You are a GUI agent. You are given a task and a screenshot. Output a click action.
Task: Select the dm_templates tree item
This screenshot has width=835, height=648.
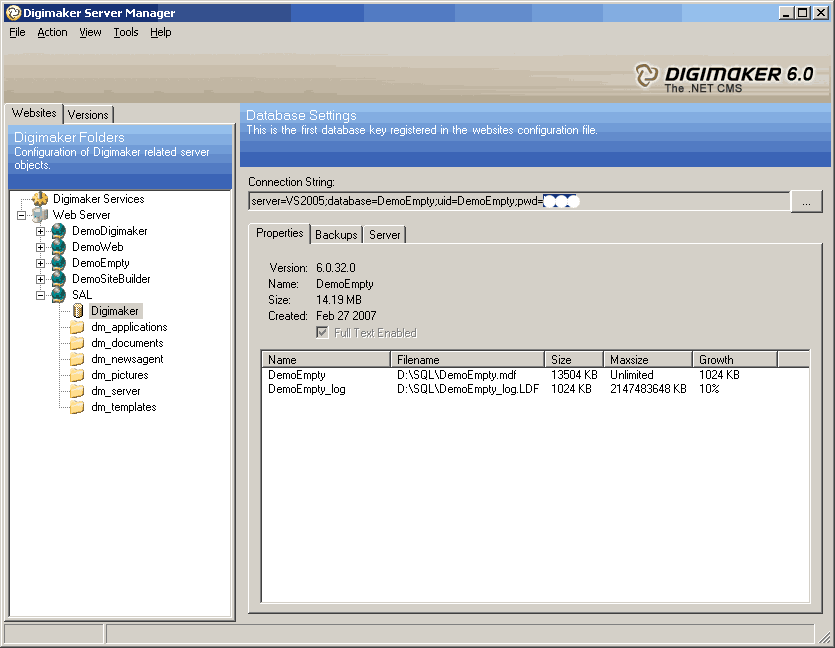[124, 407]
